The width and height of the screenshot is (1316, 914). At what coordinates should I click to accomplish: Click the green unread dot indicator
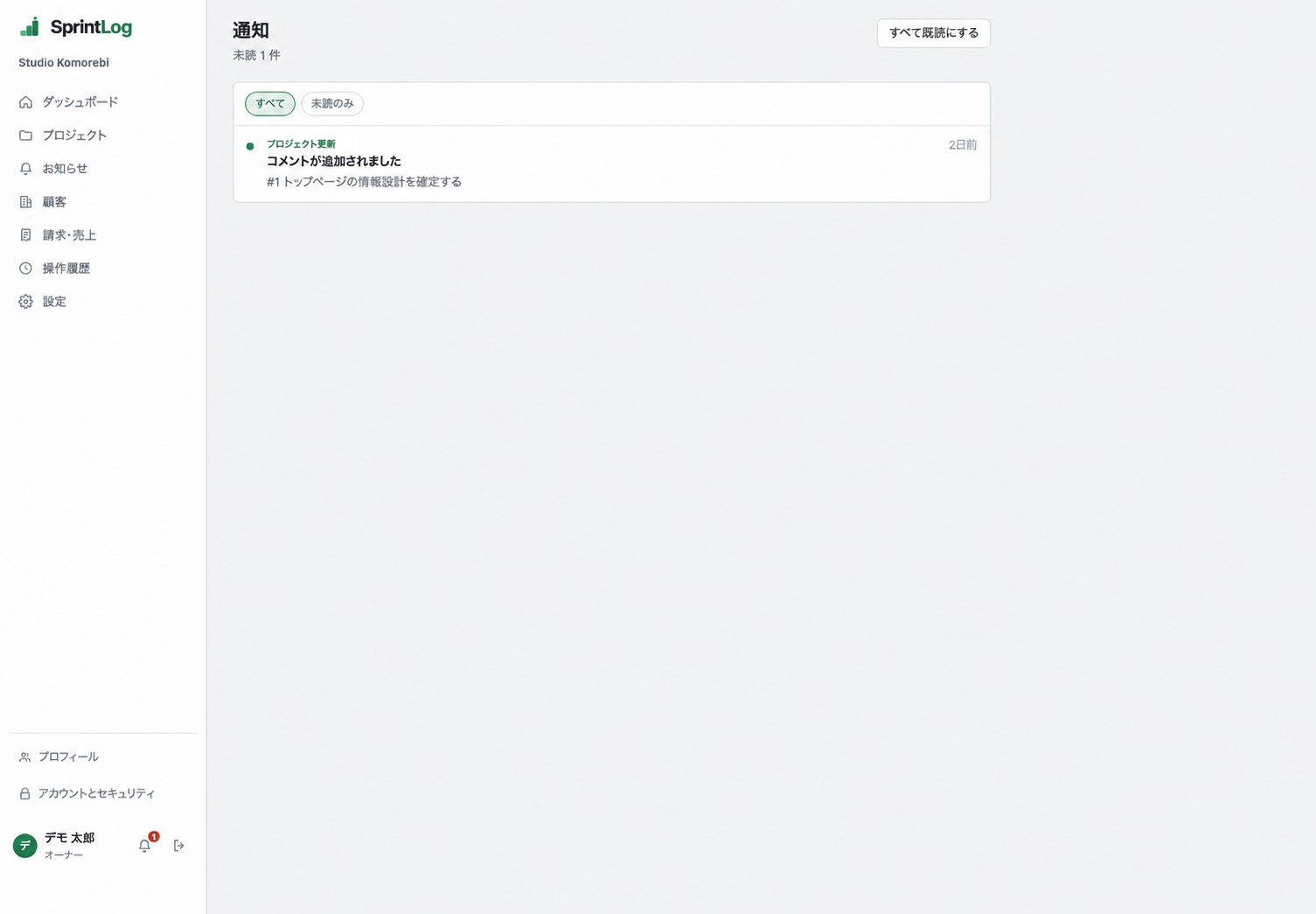click(250, 146)
